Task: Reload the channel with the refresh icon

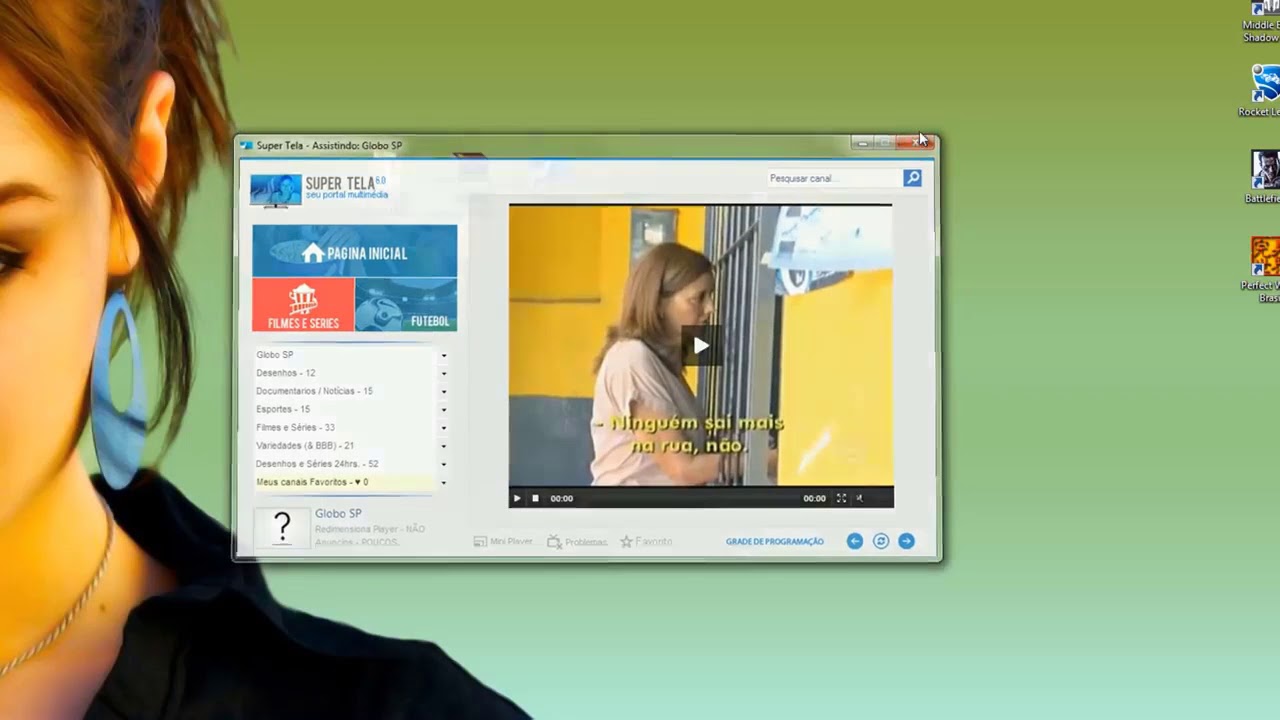Action: (881, 541)
